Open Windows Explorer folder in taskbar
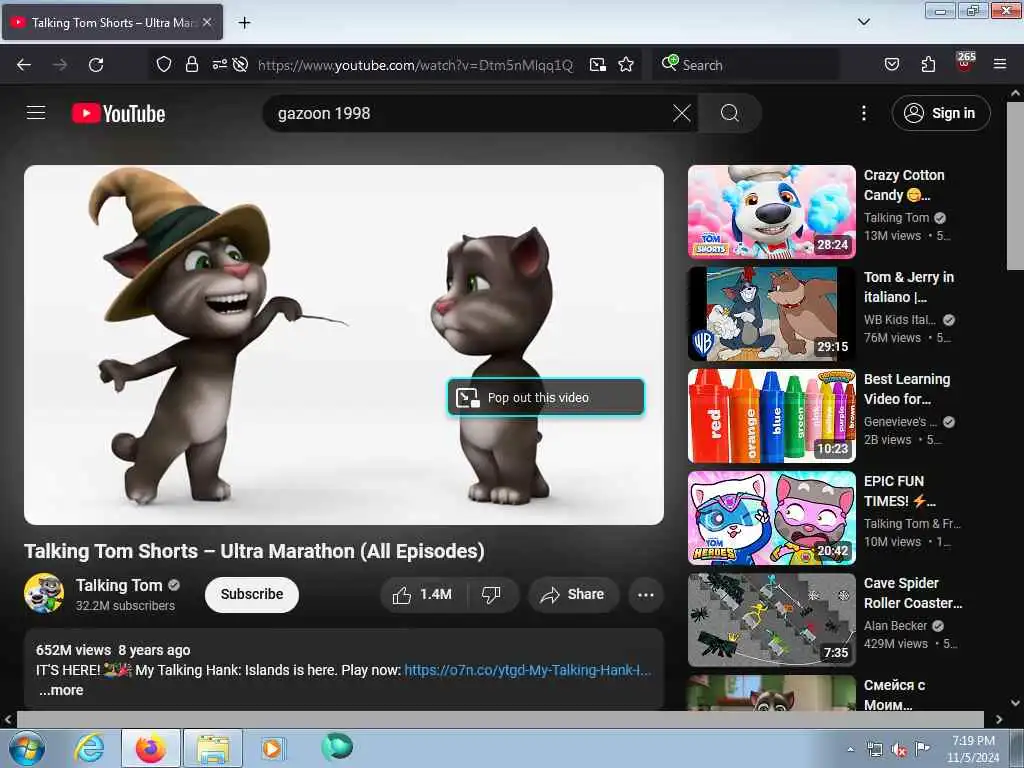 pos(213,748)
